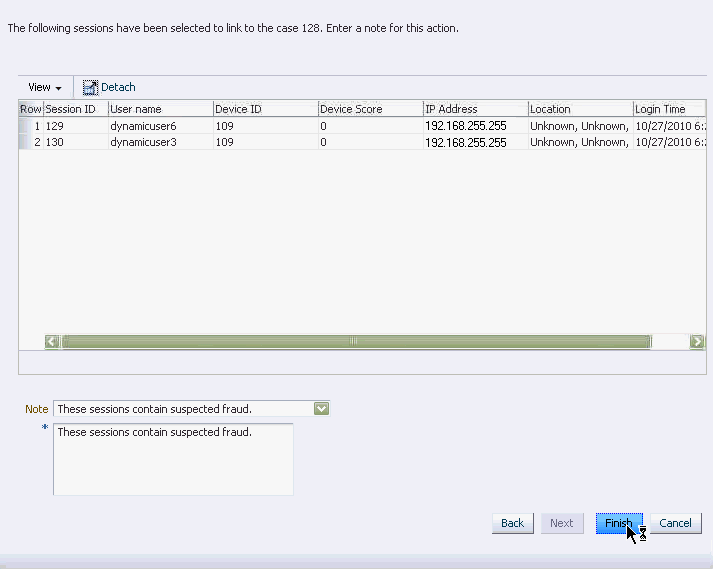Click the dynamicuser6 user name cell

point(161,126)
